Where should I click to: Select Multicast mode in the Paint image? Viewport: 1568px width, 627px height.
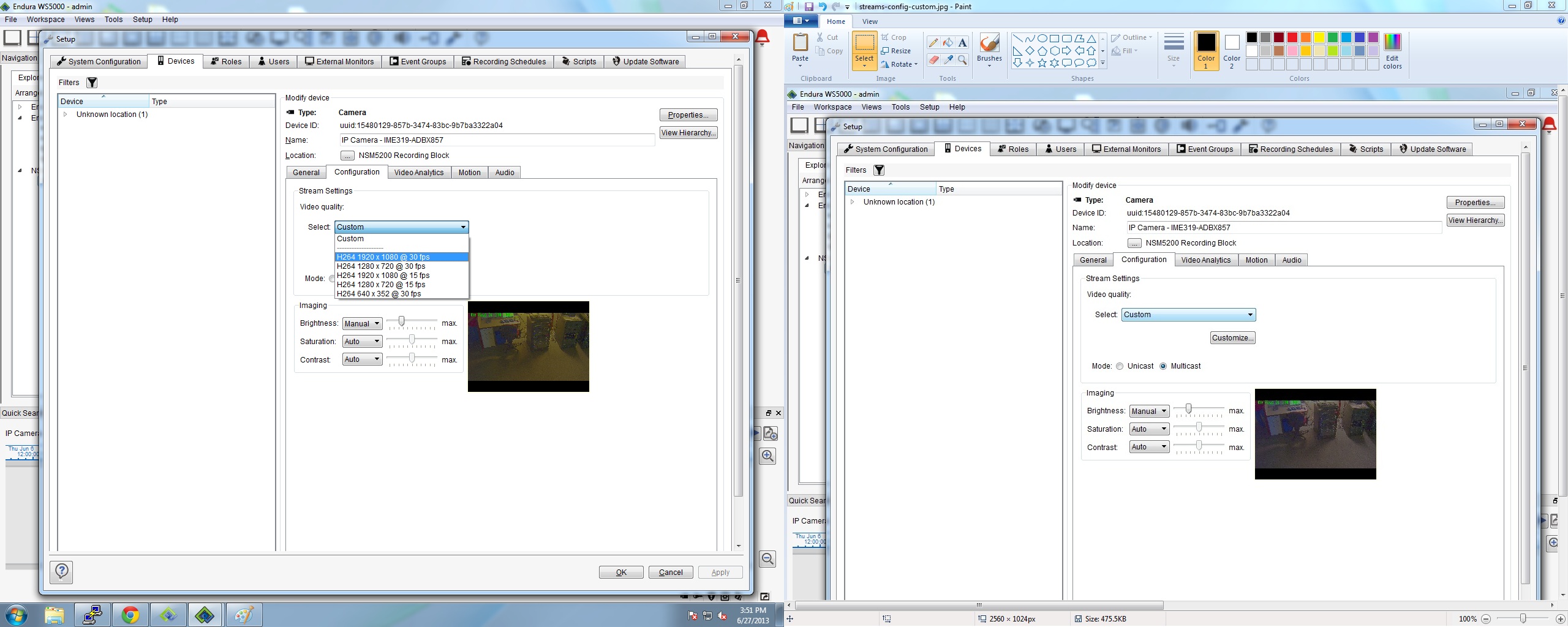tap(1163, 366)
